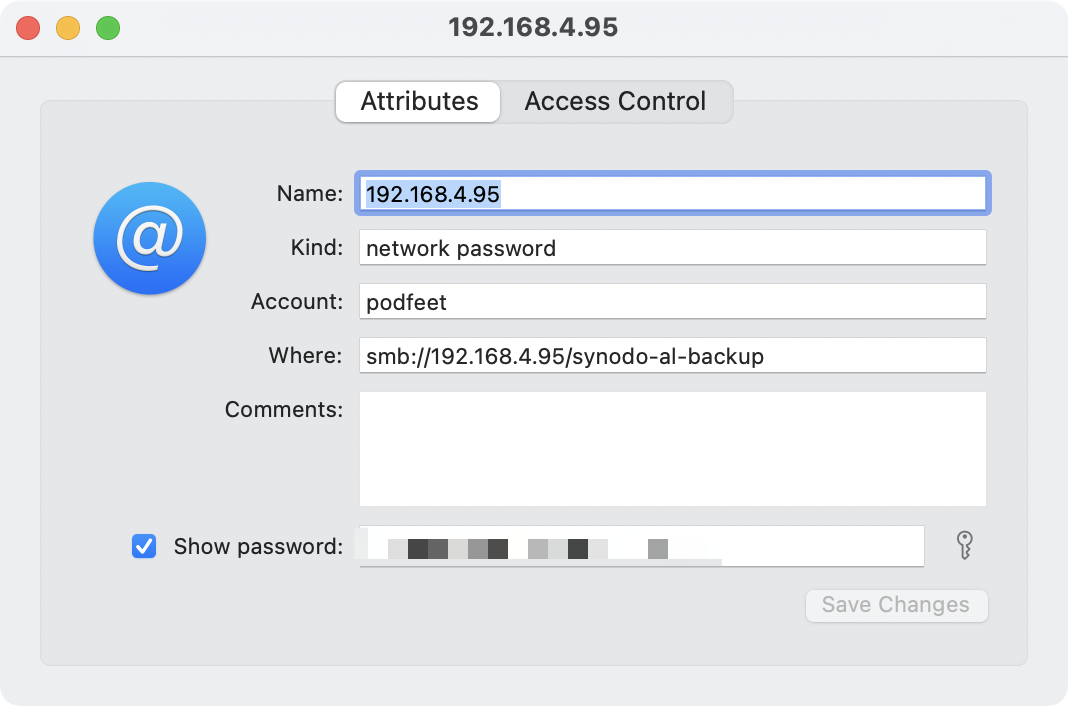
Task: Place cursor in the Comments text area
Action: pyautogui.click(x=672, y=448)
